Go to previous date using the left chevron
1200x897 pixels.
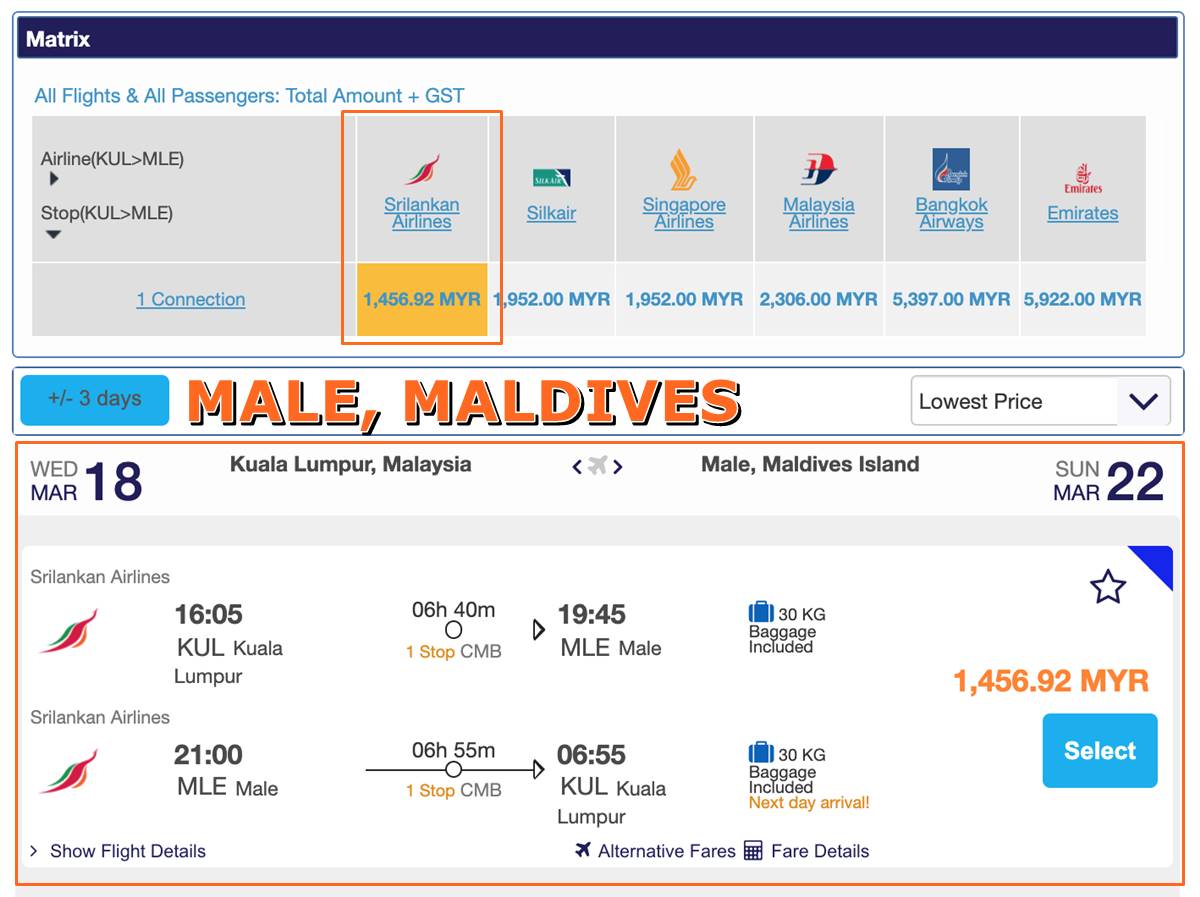tap(577, 466)
